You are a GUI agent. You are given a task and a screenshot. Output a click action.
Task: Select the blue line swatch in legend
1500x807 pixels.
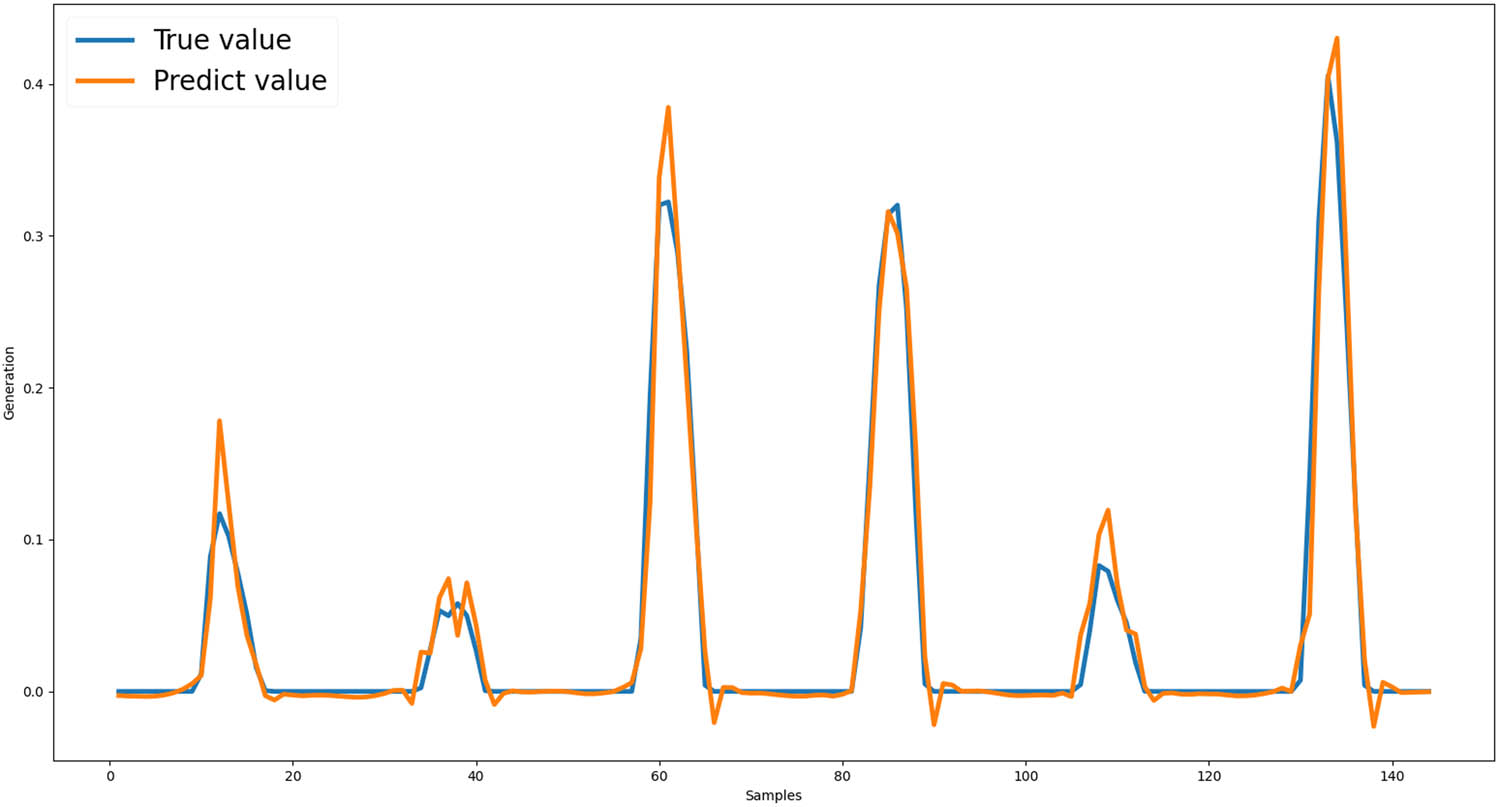point(106,40)
